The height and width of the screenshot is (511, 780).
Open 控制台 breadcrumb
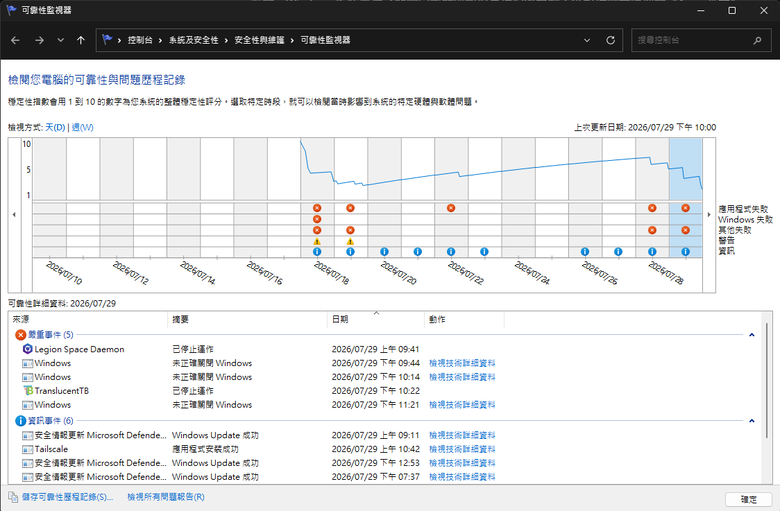pos(140,40)
